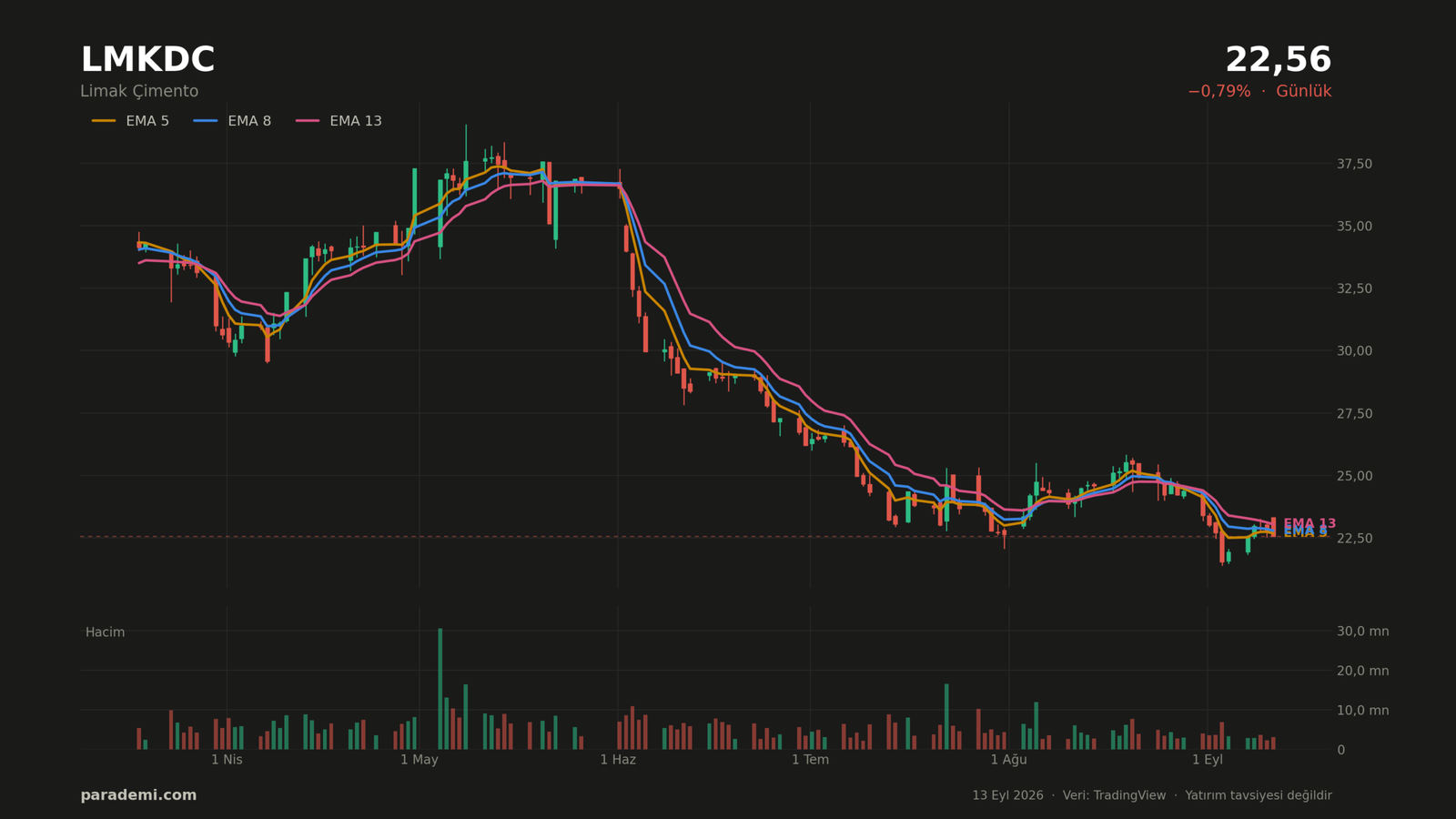Viewport: 1456px width, 819px height.
Task: Click the Limak Çimento company name
Action: pyautogui.click(x=139, y=92)
